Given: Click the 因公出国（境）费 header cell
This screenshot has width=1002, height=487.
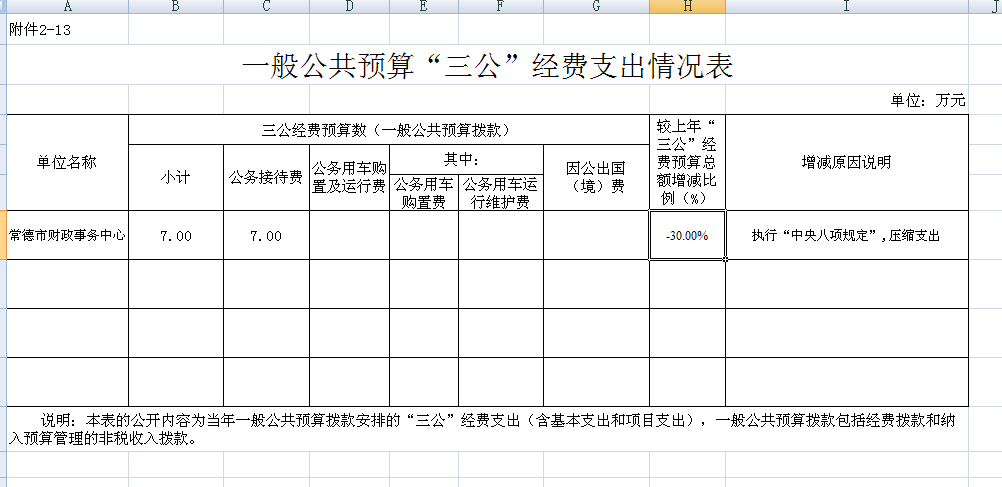Looking at the screenshot, I should pos(595,177).
